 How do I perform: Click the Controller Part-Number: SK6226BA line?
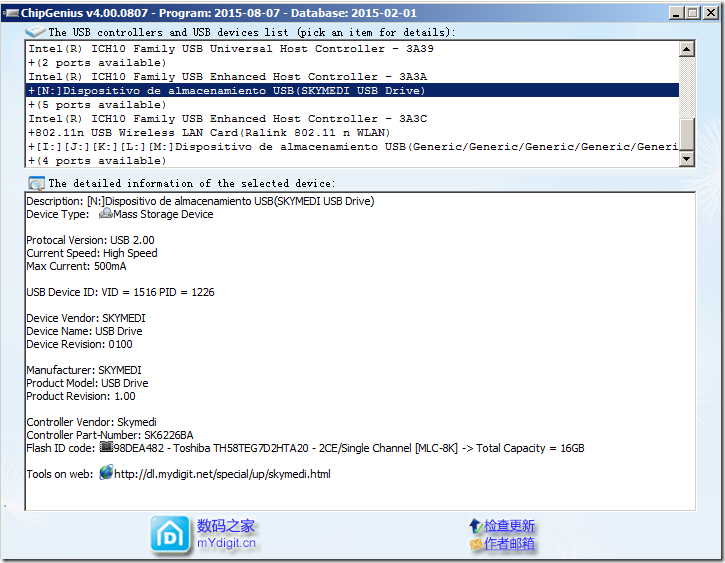pos(110,435)
